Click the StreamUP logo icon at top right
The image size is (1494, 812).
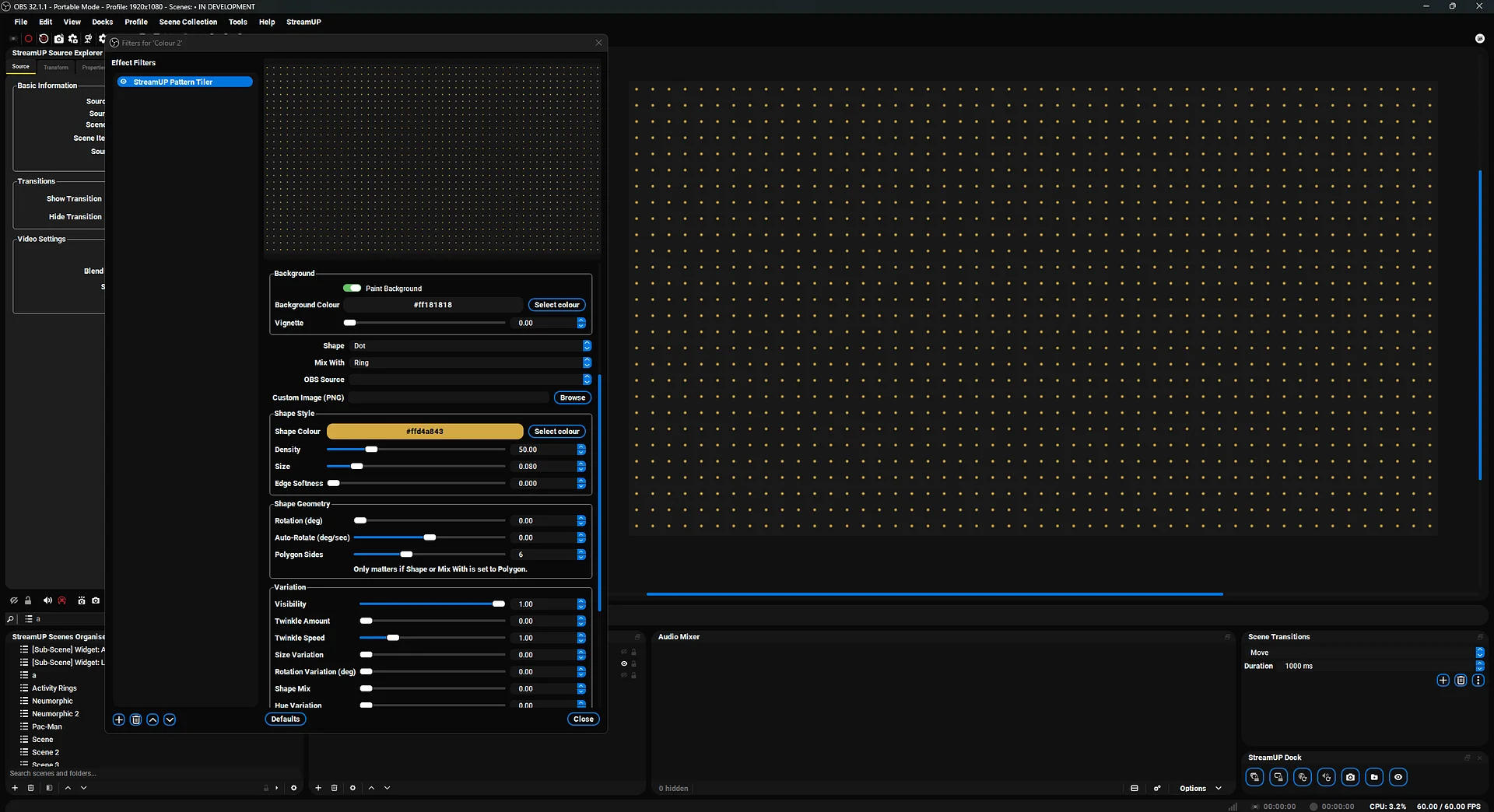point(1480,38)
